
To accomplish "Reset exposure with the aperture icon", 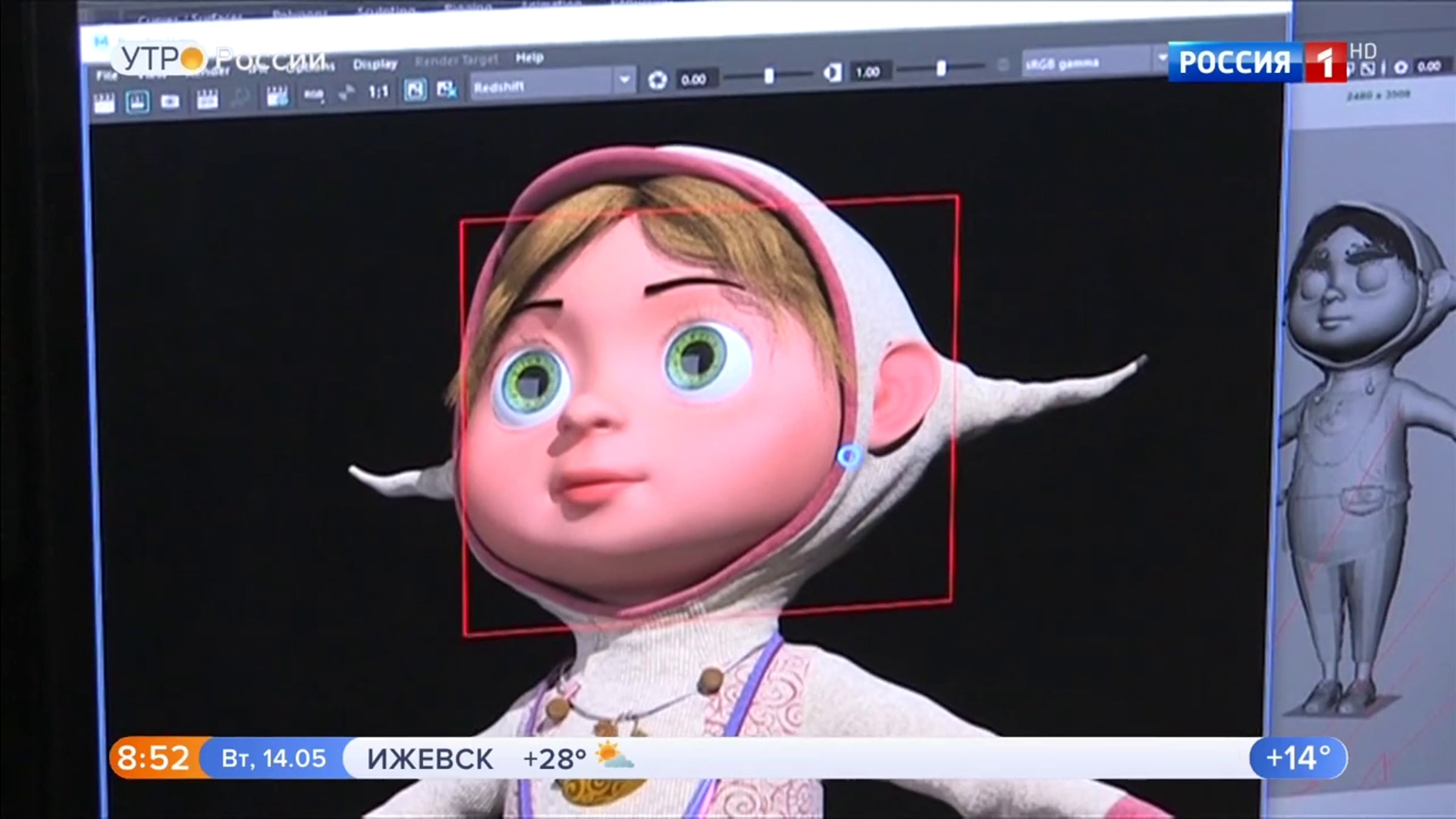I will click(x=657, y=79).
